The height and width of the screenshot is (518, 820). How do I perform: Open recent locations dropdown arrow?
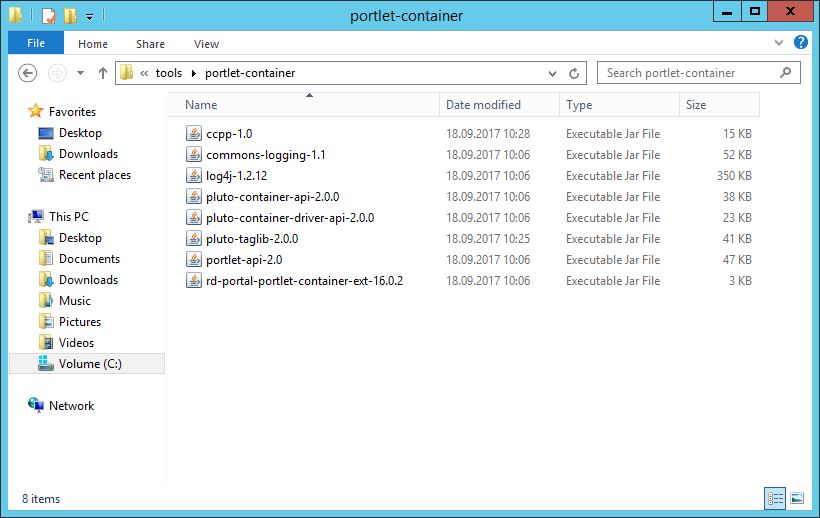tap(81, 73)
